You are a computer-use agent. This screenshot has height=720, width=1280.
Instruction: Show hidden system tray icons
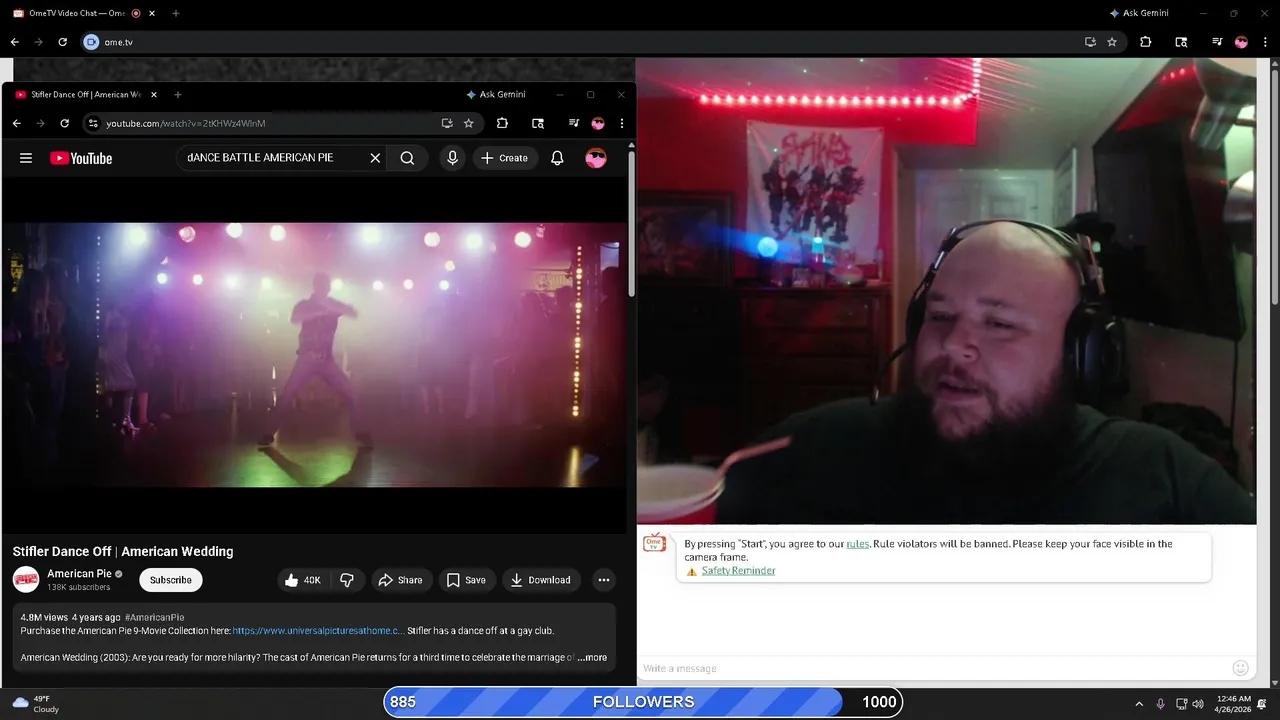pyautogui.click(x=1138, y=704)
